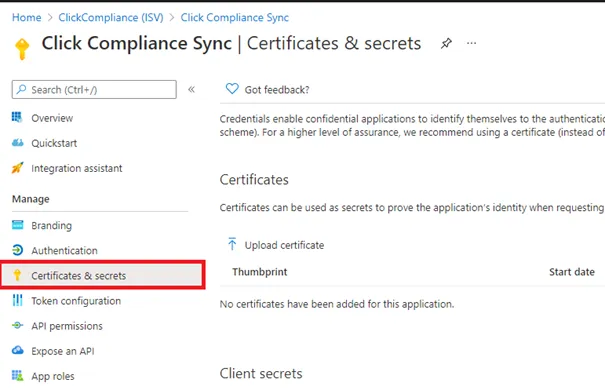Open Expose an API menu item

63,351
